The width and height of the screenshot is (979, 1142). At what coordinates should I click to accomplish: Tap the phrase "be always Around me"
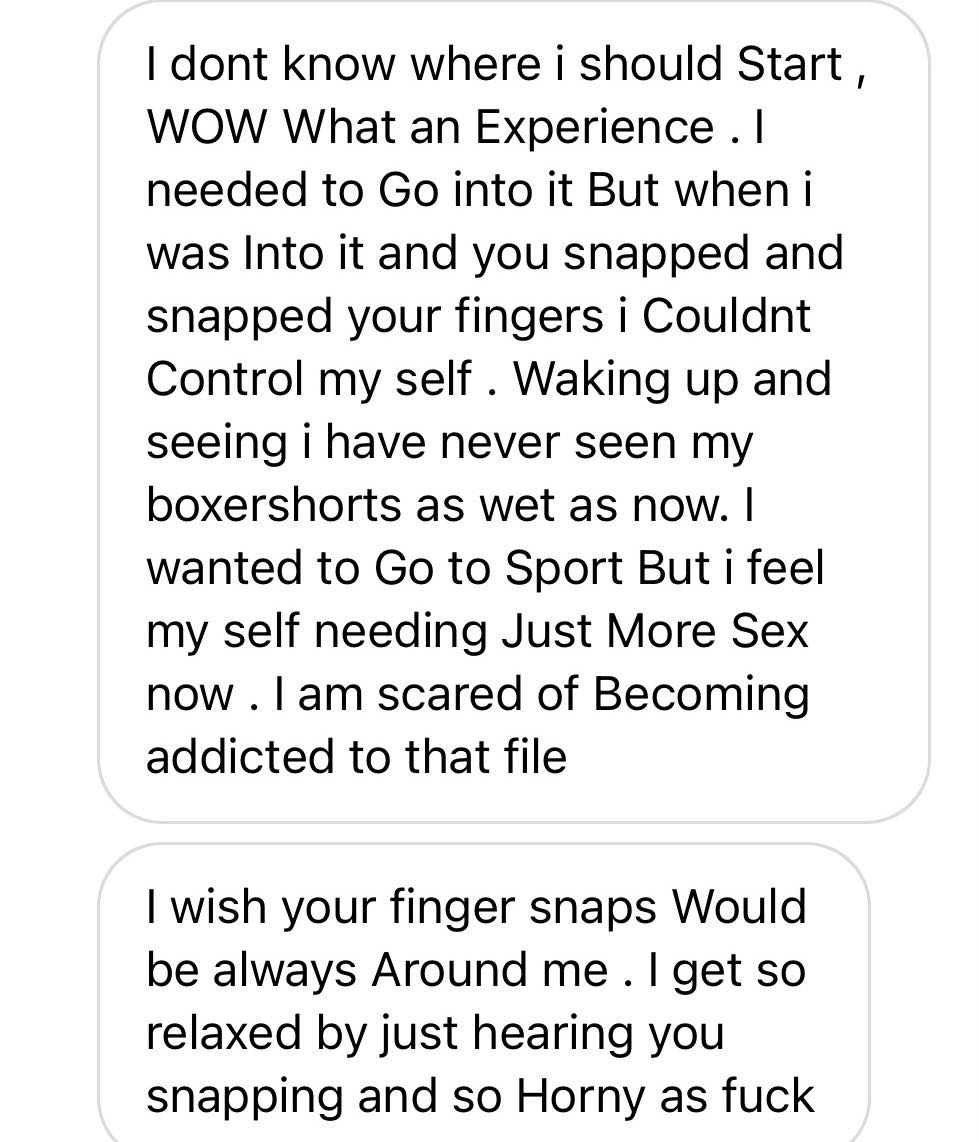click(x=376, y=970)
